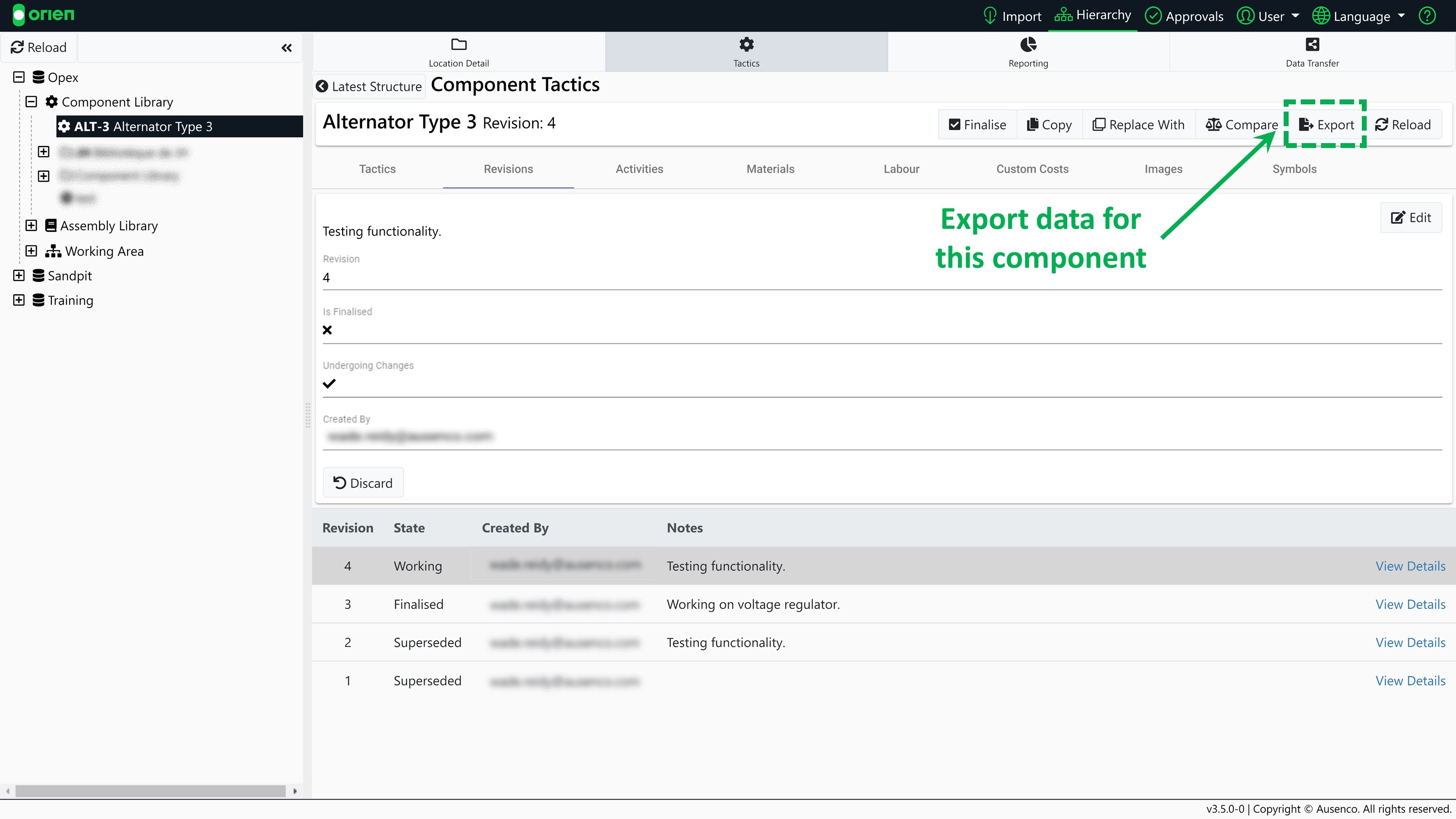Discard the current revision changes

(x=363, y=482)
